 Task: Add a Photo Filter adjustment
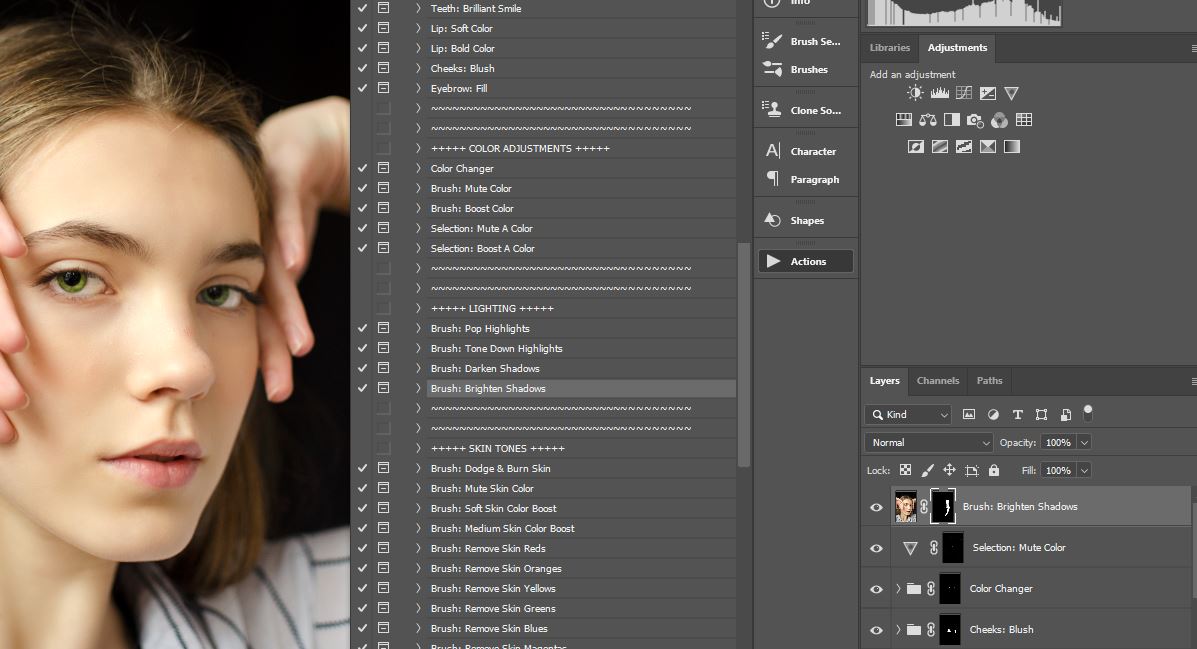975,120
